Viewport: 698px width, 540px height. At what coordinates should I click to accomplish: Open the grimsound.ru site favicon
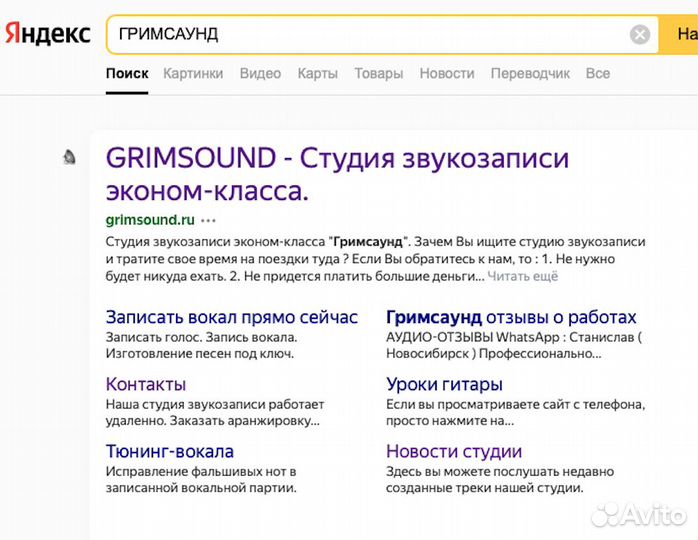point(69,157)
